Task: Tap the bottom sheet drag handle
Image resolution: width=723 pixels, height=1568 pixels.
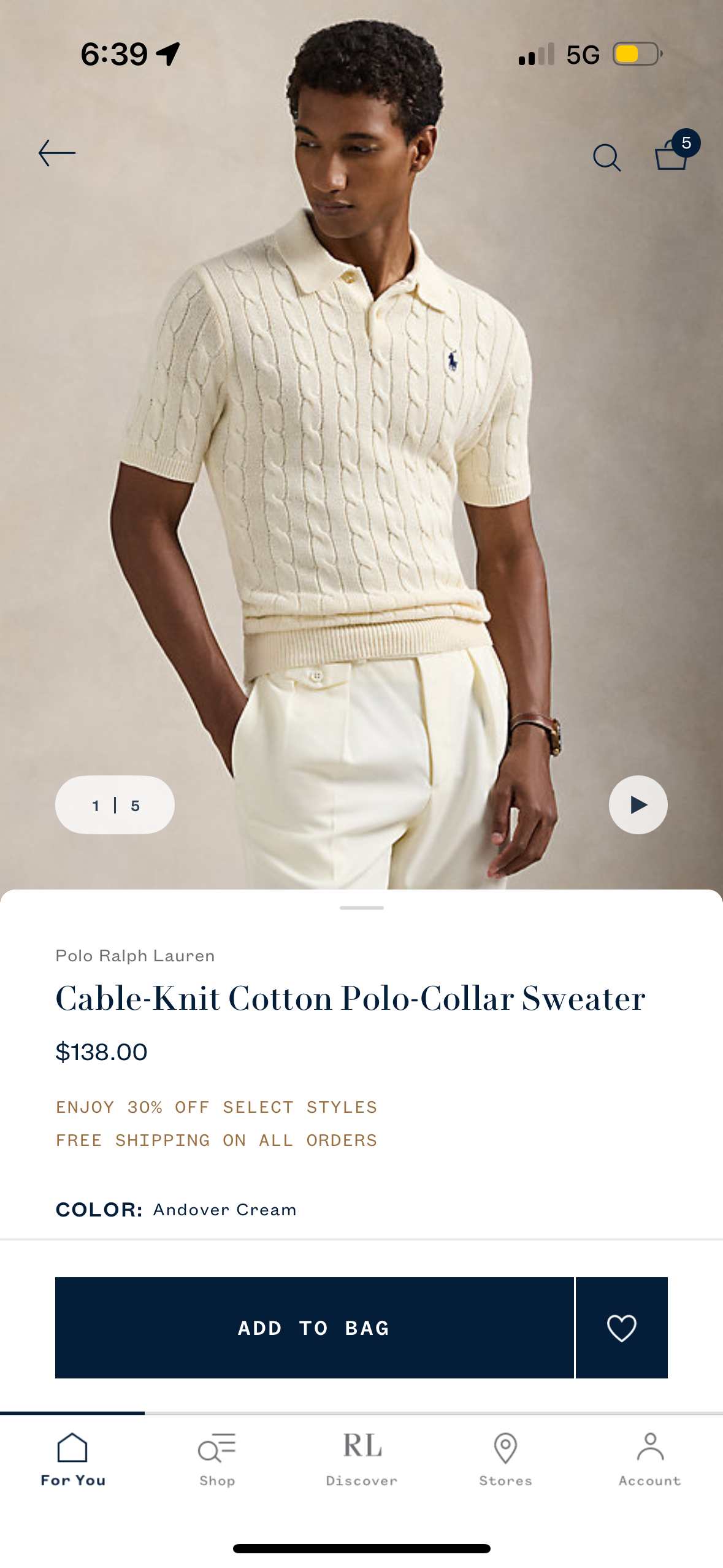Action: tap(362, 908)
